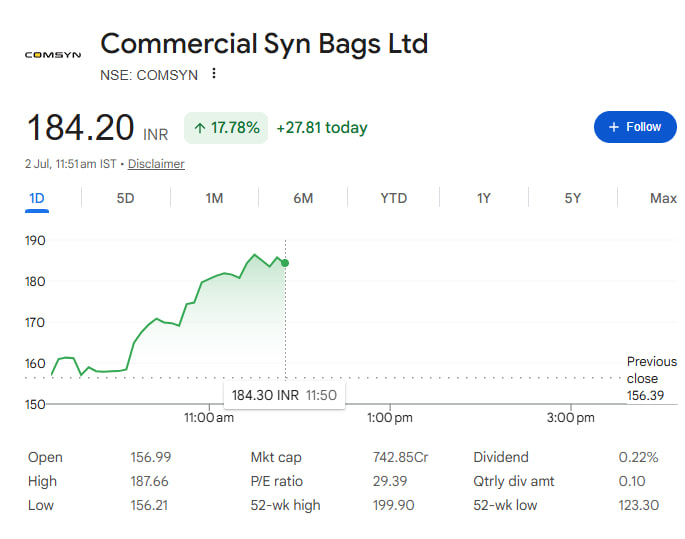Click the Mkt cap label

(x=276, y=457)
